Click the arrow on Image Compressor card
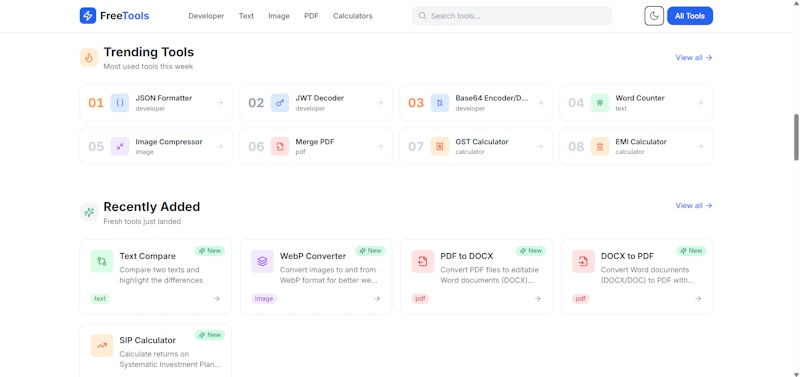 tap(220, 146)
